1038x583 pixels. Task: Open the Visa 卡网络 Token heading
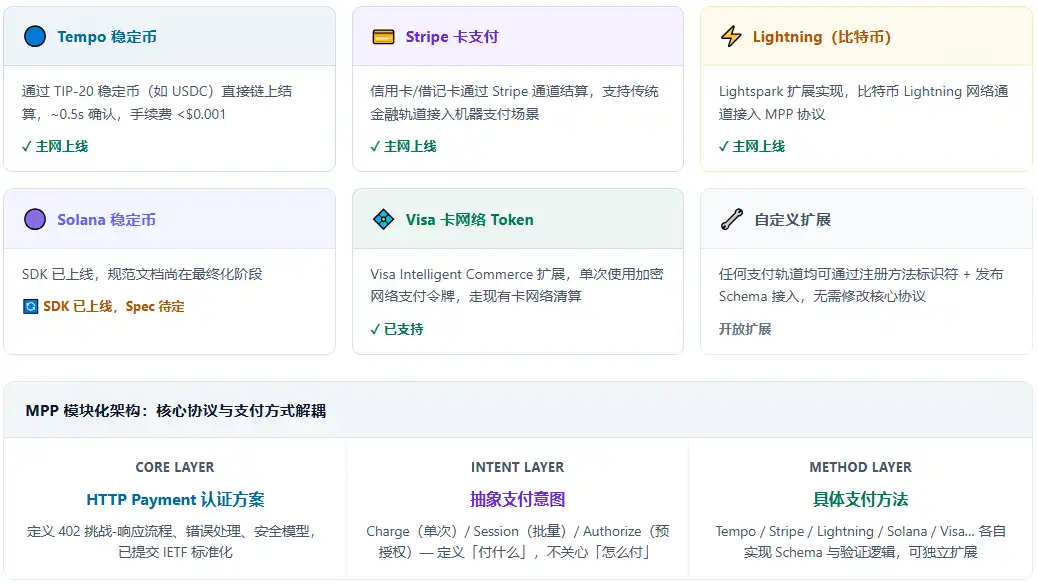pos(469,219)
